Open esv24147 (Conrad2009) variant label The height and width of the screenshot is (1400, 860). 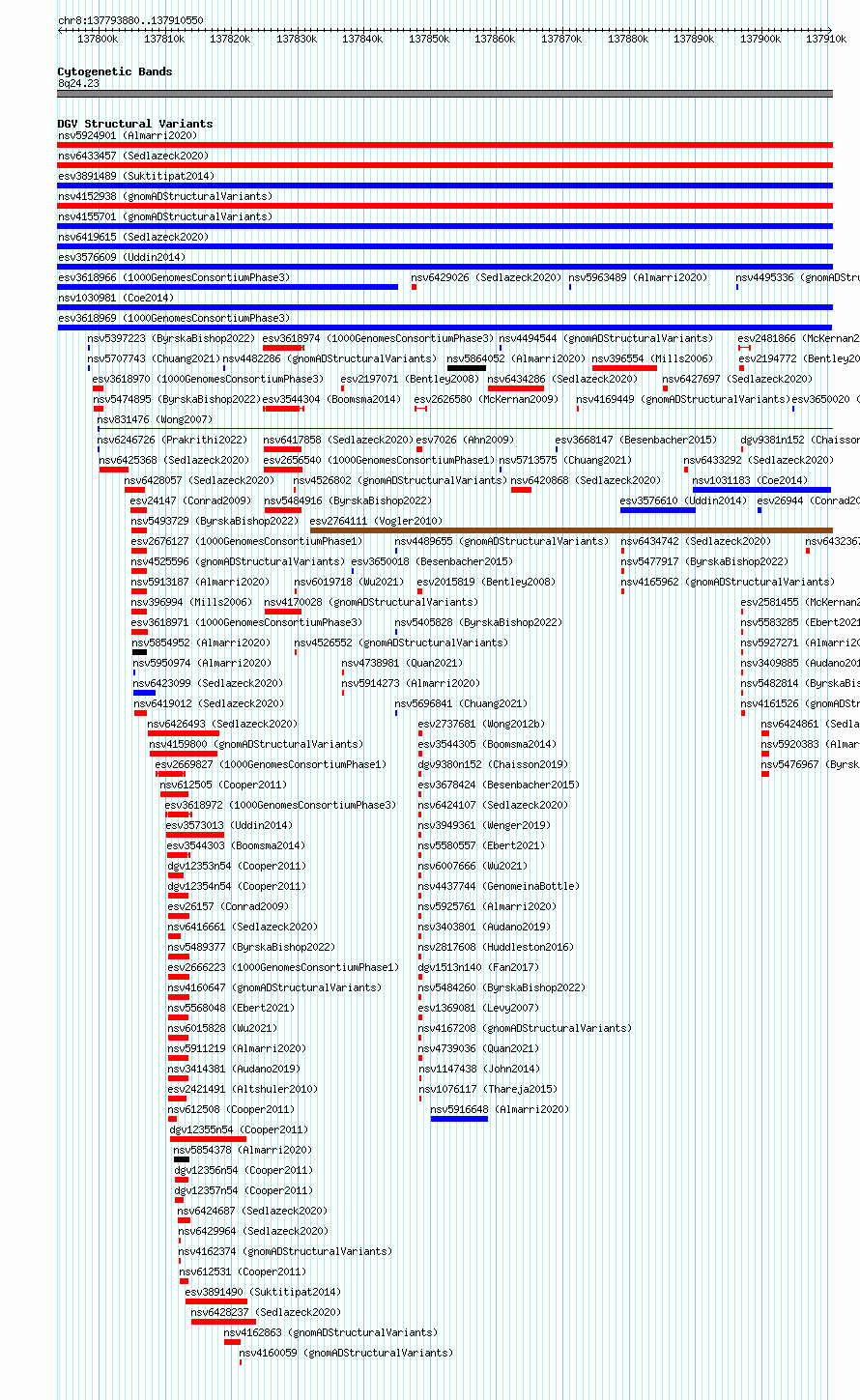coord(192,500)
